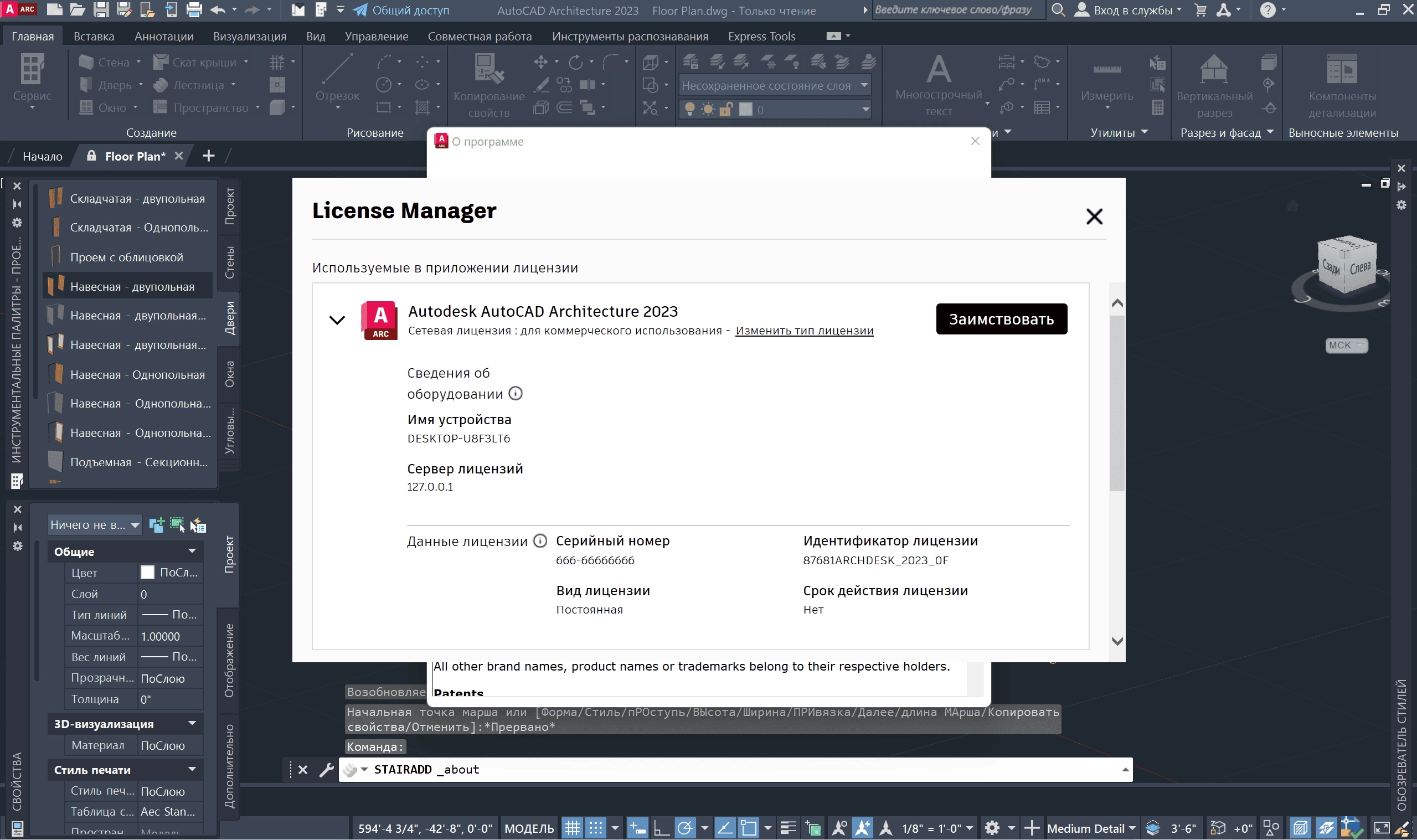Toggle snap mode dots in status bar
The image size is (1417, 840).
tap(596, 828)
